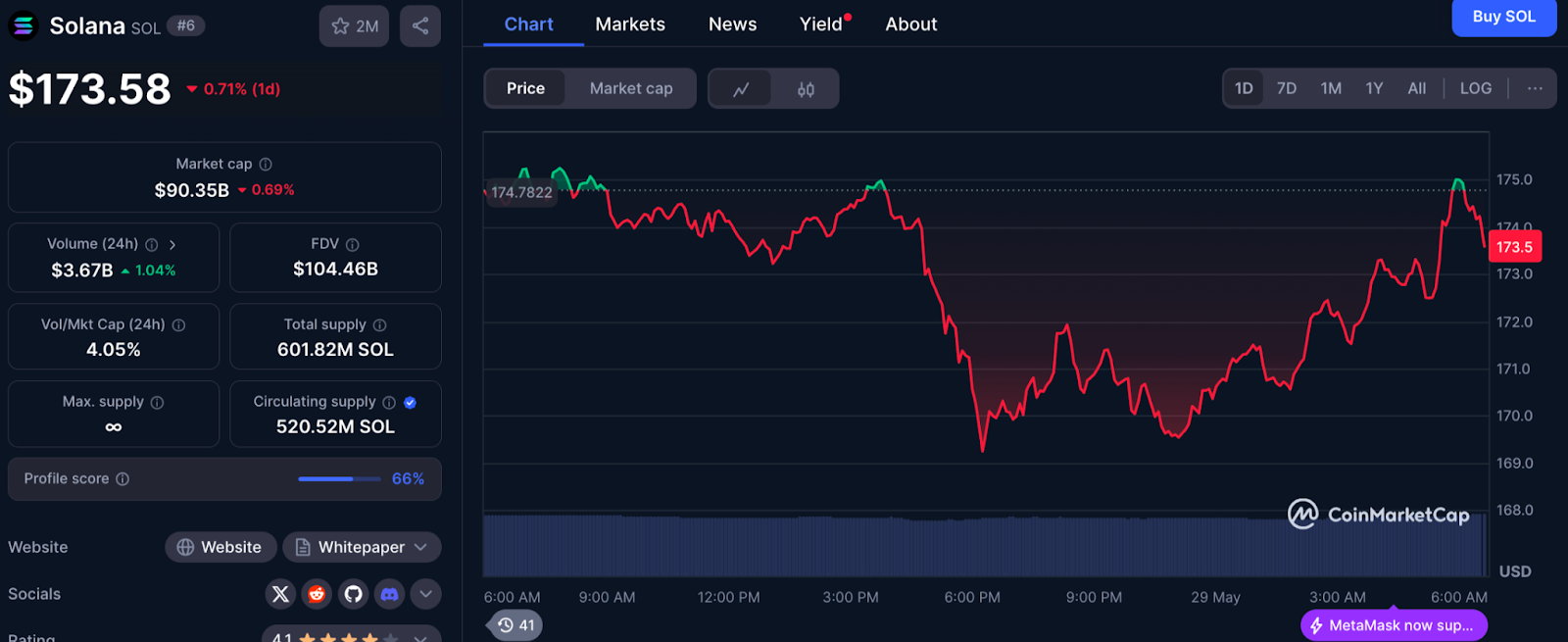Screen dimensions: 1568x642
Task: Click info icon beside Vol/Mkt Cap (24h)
Action: (x=178, y=324)
